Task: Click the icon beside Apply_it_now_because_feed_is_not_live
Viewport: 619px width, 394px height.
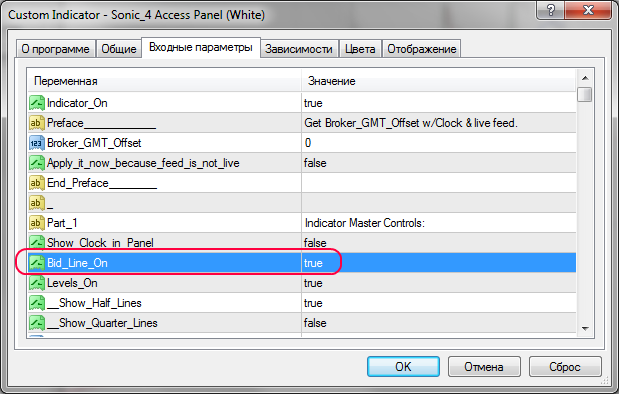Action: tap(37, 163)
